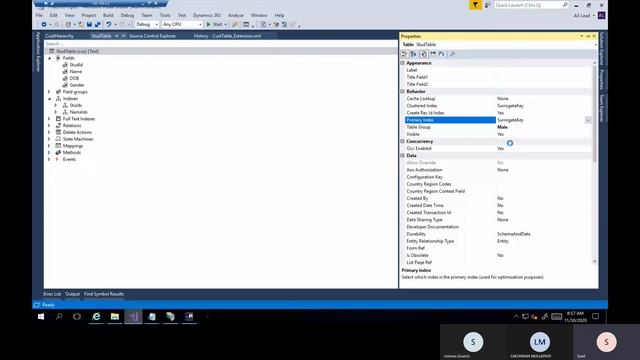Screen dimensions: 640x360
Task: Click the Mappings node icon
Action: click(58, 146)
